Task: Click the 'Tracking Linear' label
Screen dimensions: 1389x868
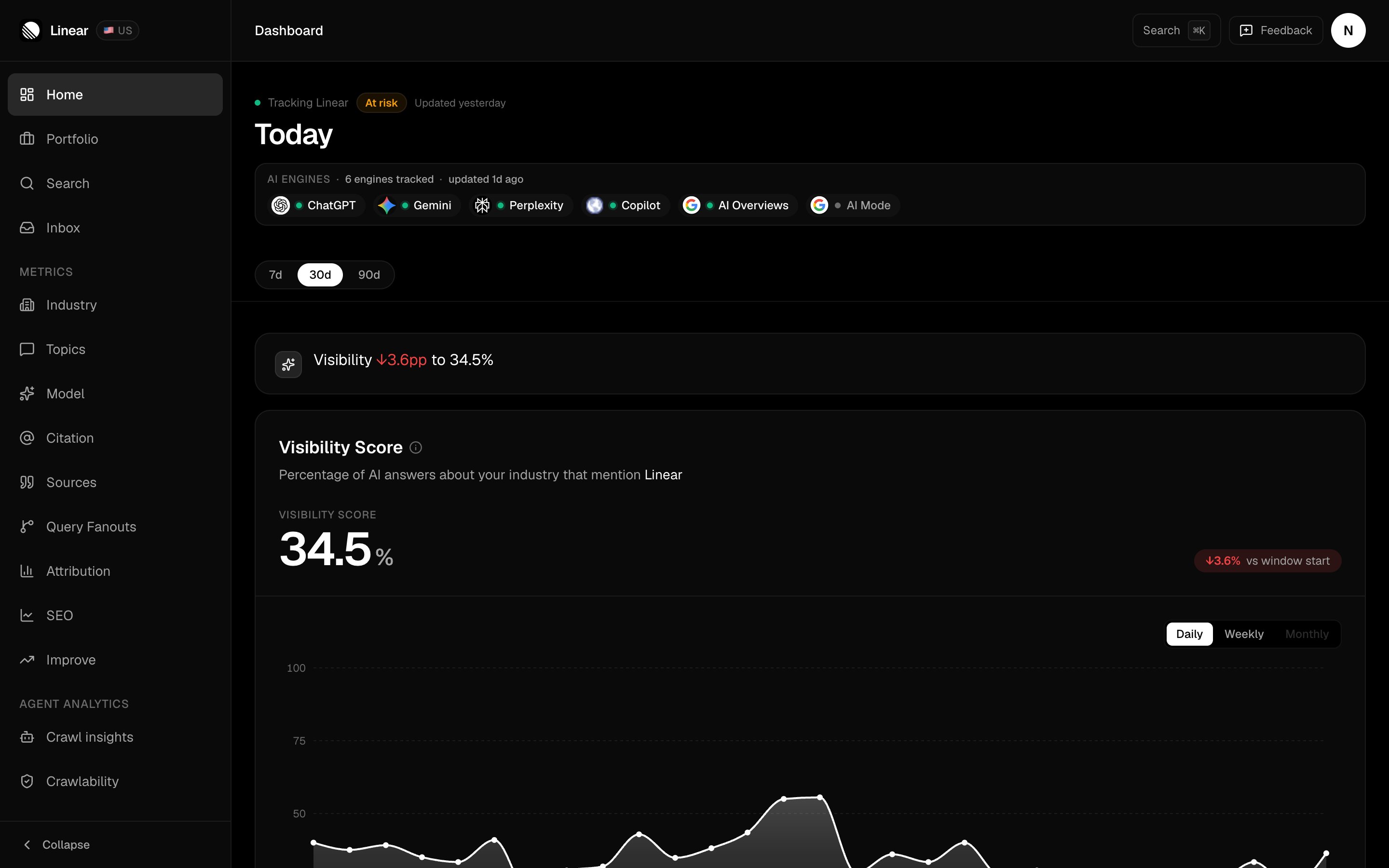Action: coord(308,103)
